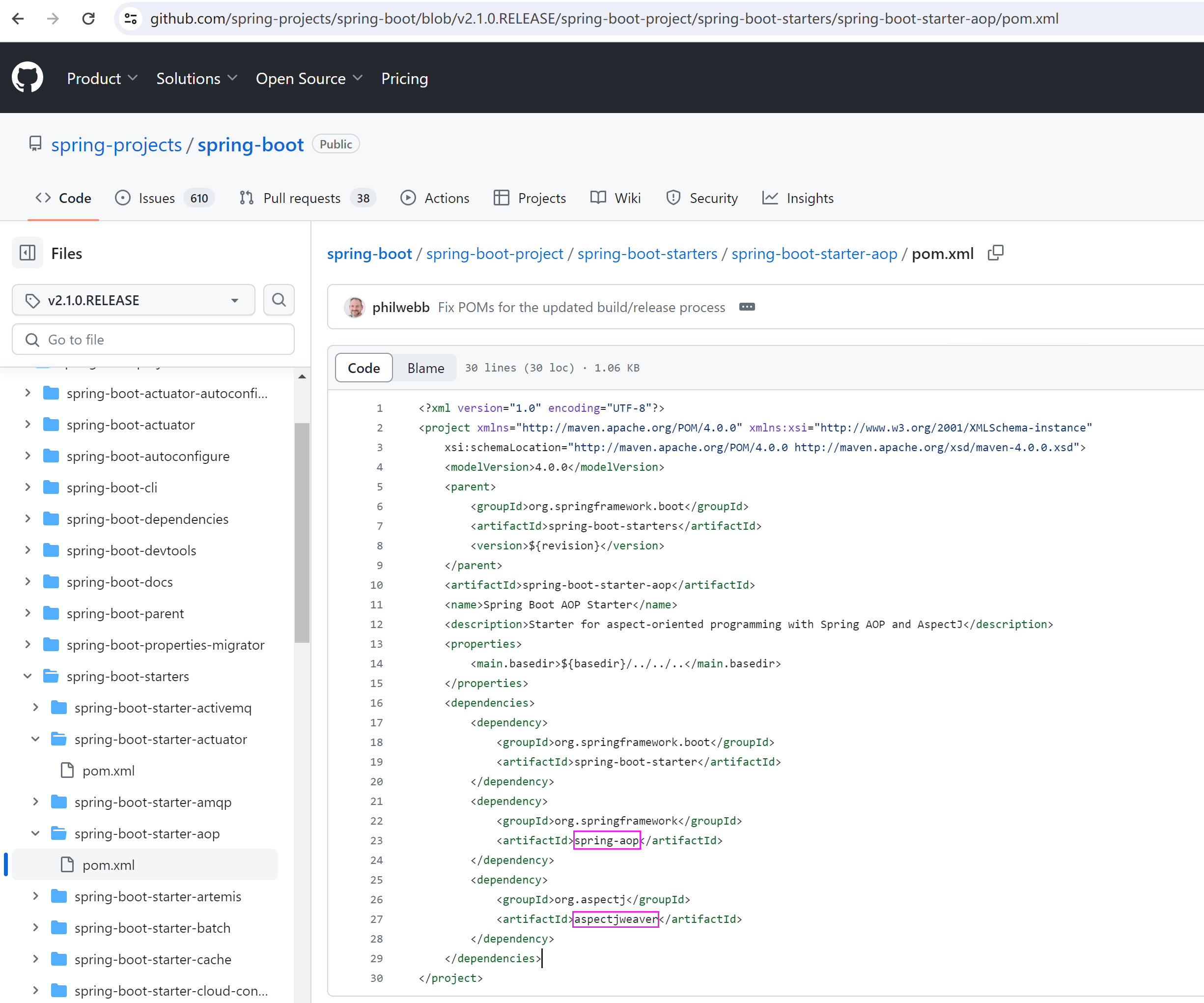Go back with browser back arrow
The width and height of the screenshot is (1204, 1003).
pyautogui.click(x=18, y=19)
